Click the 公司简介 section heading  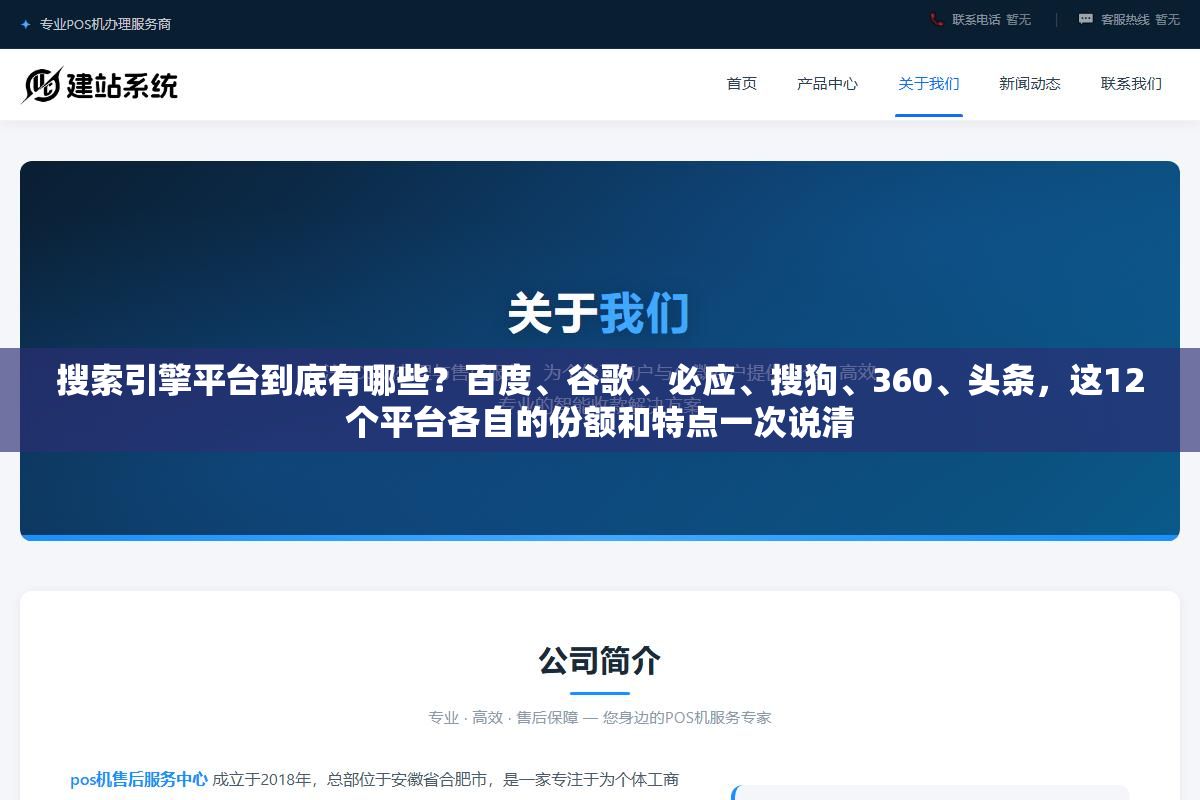tap(599, 661)
